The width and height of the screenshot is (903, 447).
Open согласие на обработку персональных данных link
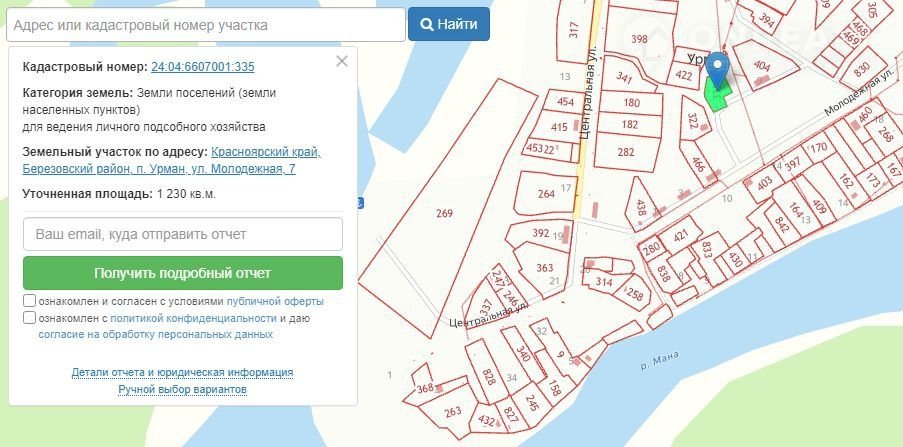(155, 335)
